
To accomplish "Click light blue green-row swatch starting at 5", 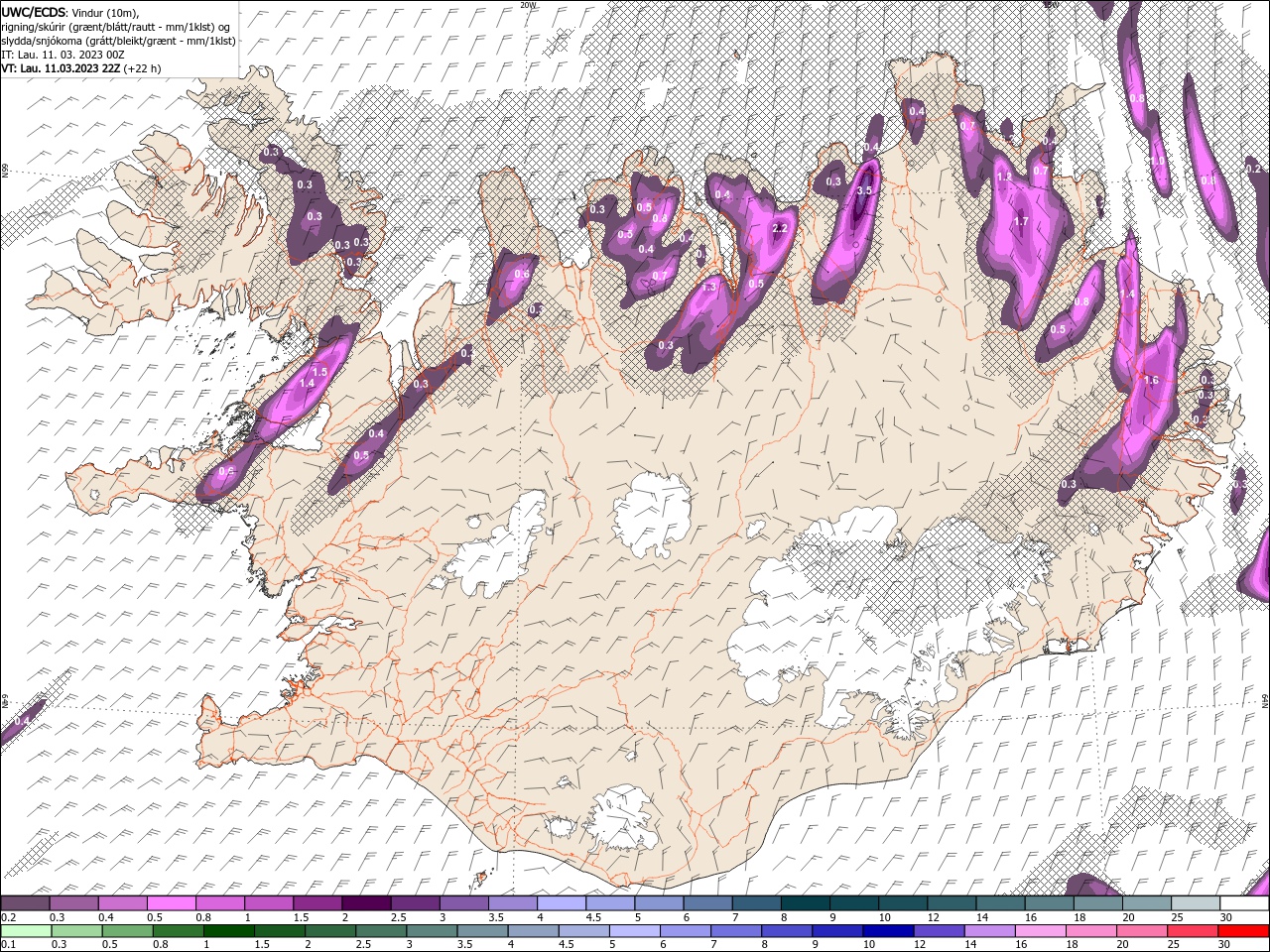I will pyautogui.click(x=635, y=931).
